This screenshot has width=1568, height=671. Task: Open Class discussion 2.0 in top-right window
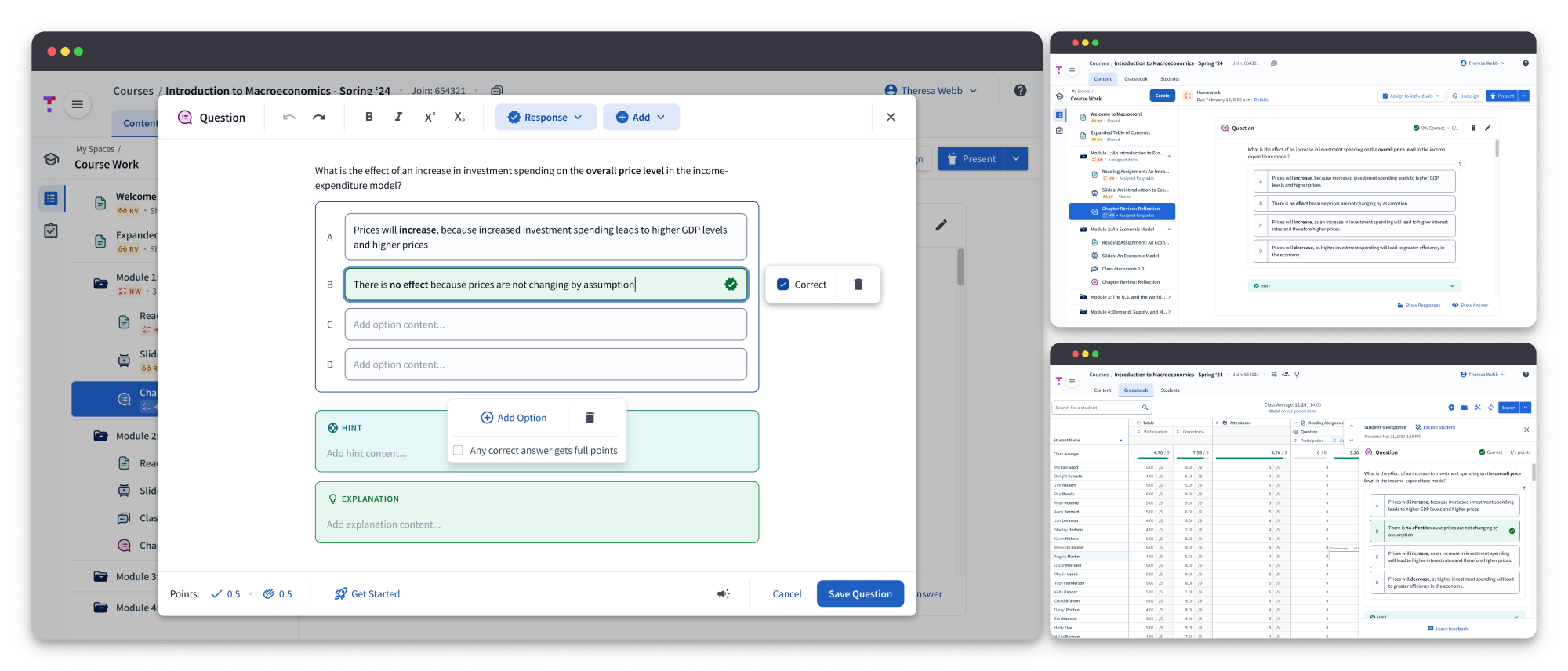pos(1123,269)
